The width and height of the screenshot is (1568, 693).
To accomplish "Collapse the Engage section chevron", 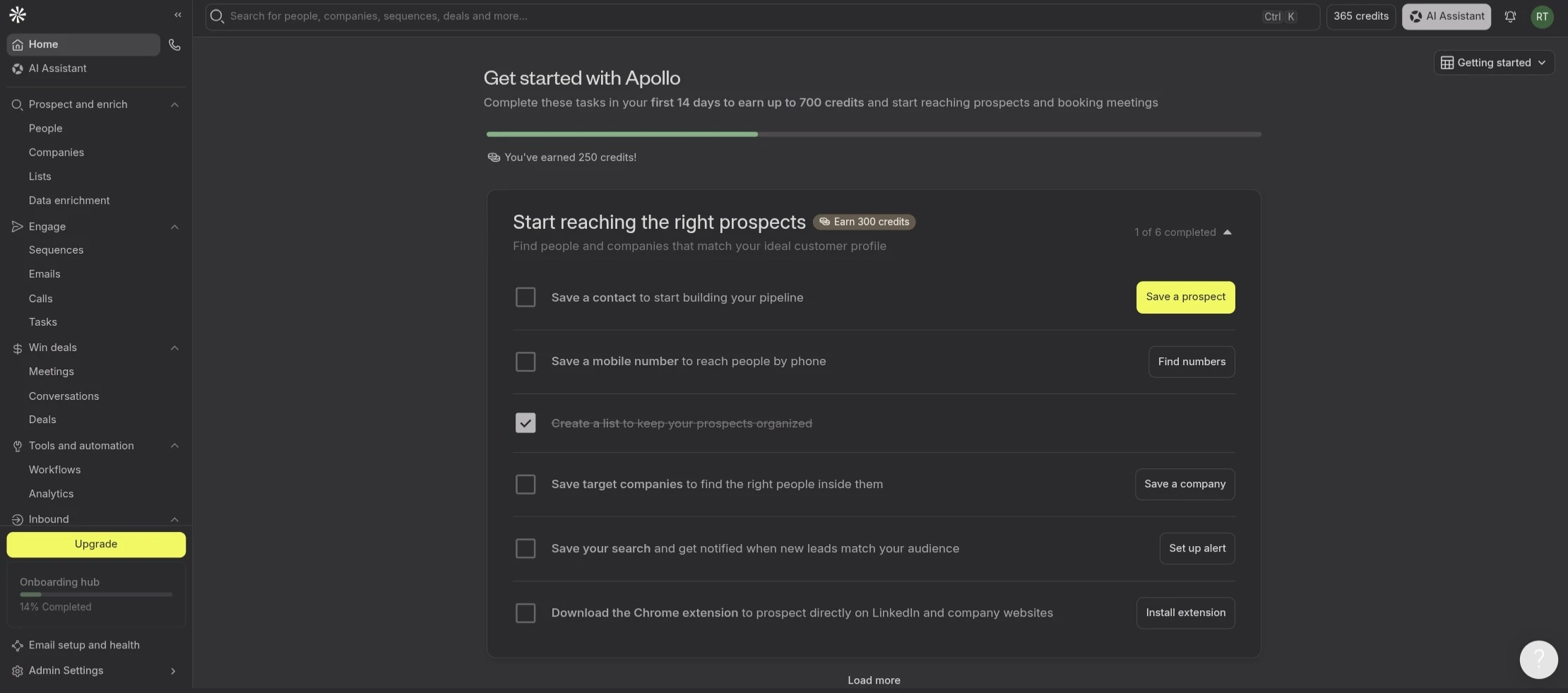I will pyautogui.click(x=174, y=226).
